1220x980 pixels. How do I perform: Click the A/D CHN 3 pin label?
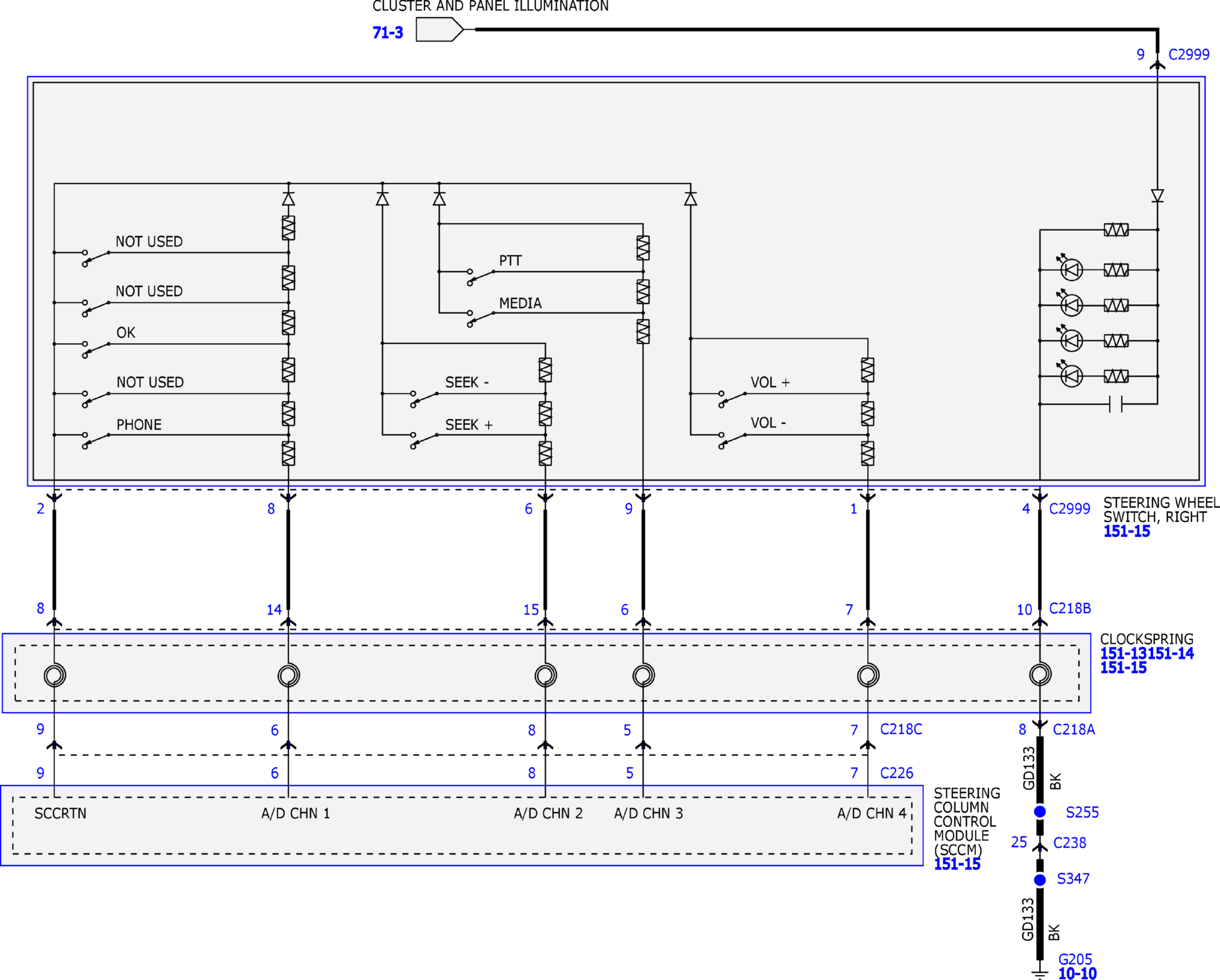[x=648, y=813]
